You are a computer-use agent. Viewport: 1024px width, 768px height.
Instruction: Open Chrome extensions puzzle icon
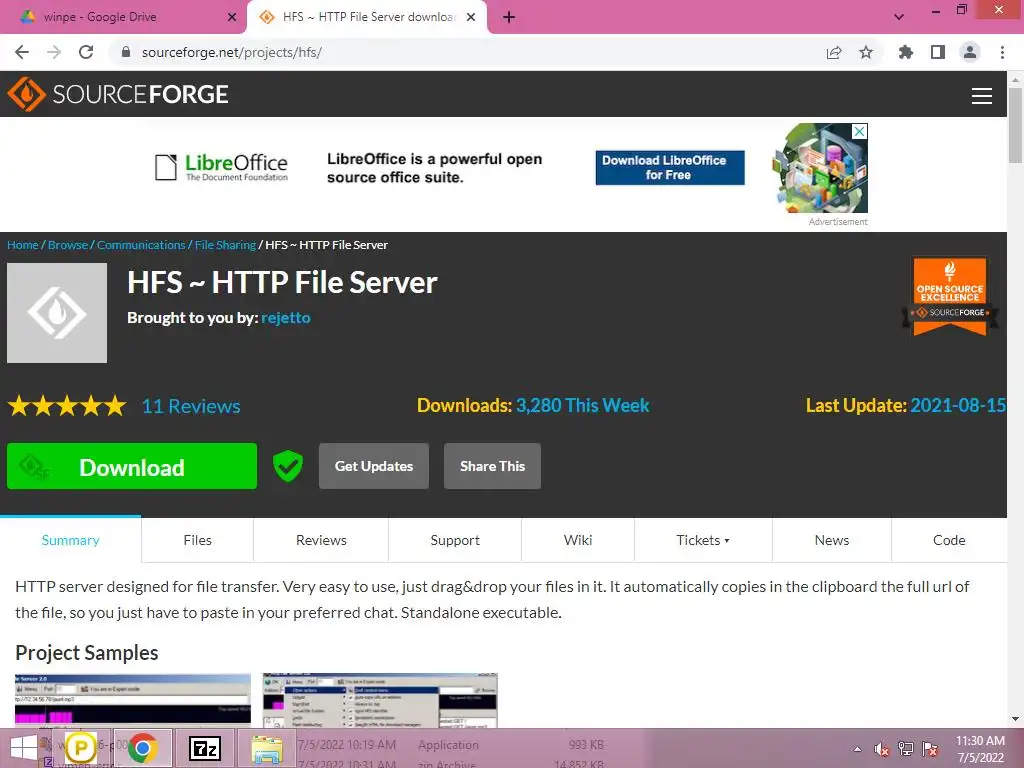906,52
